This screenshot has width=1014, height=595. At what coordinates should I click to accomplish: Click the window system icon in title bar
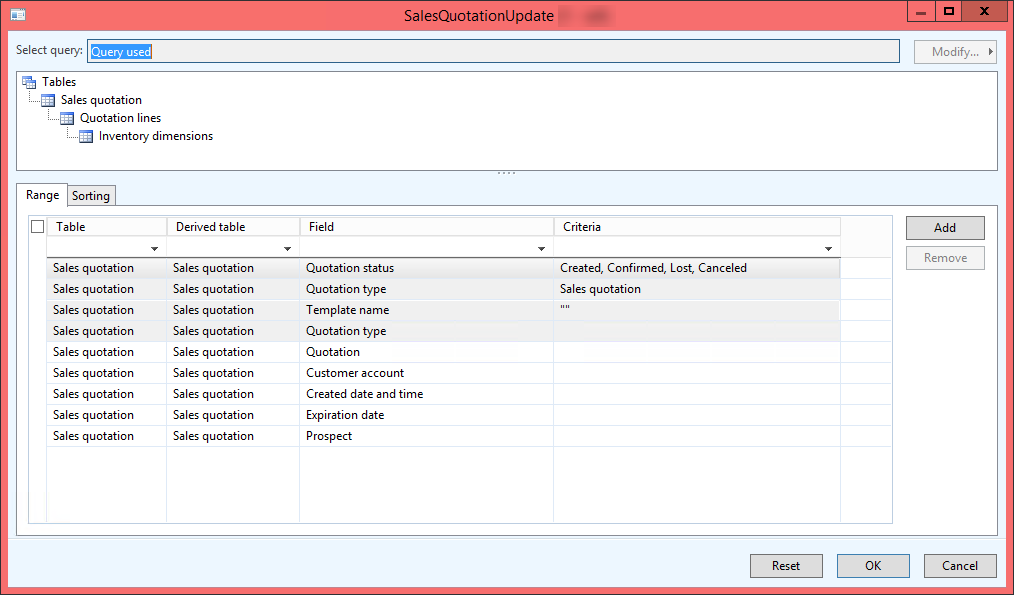tap(17, 15)
